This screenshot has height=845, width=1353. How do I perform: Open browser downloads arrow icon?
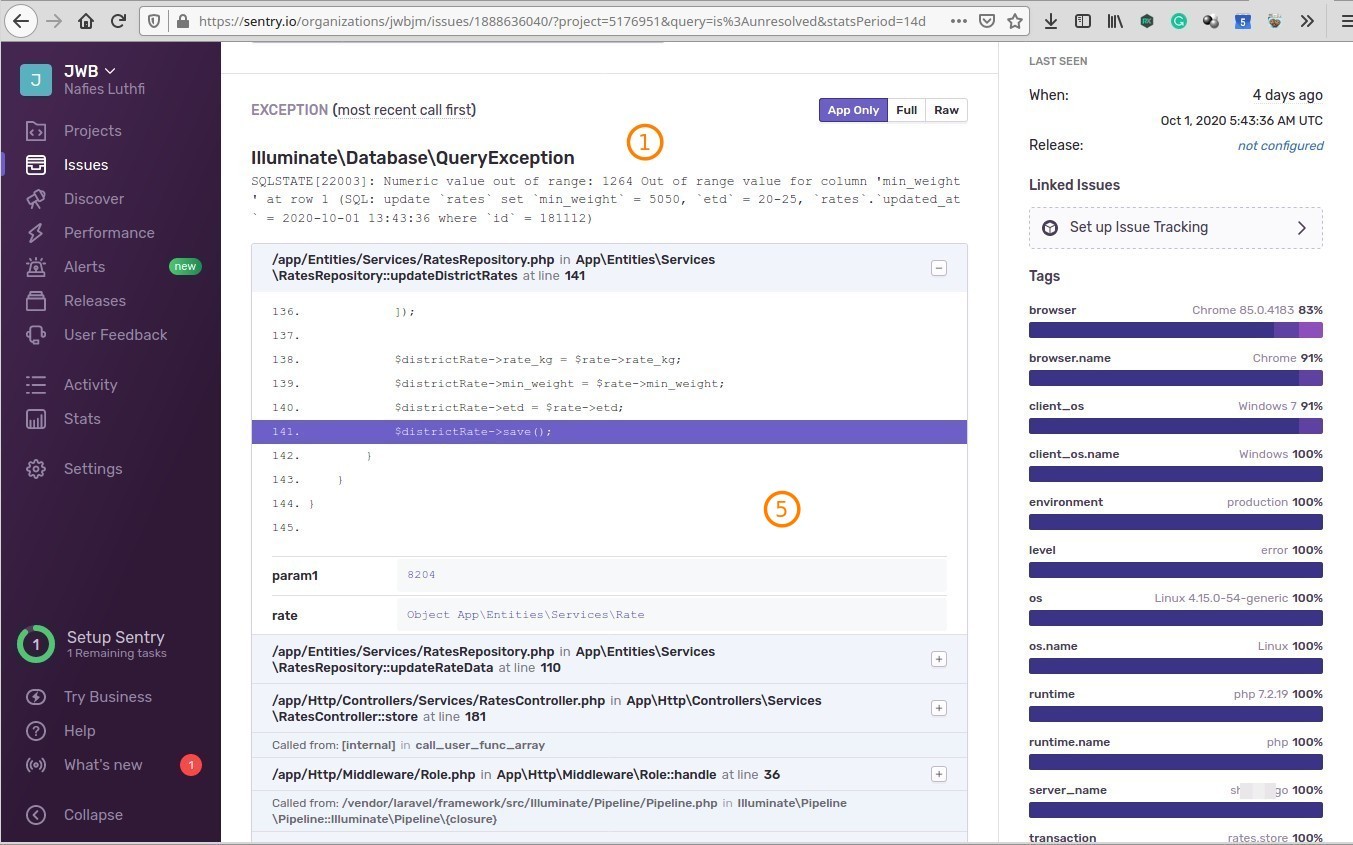point(1051,21)
